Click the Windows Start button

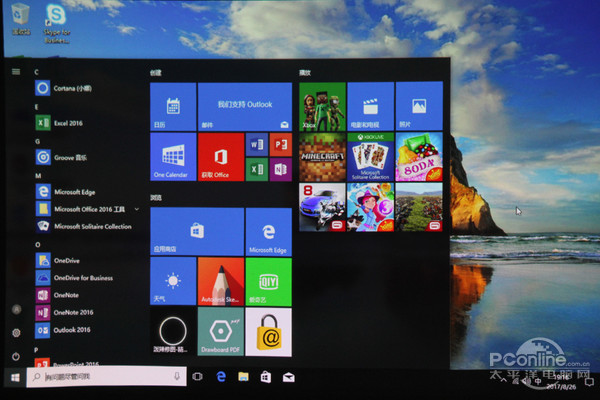coord(15,377)
